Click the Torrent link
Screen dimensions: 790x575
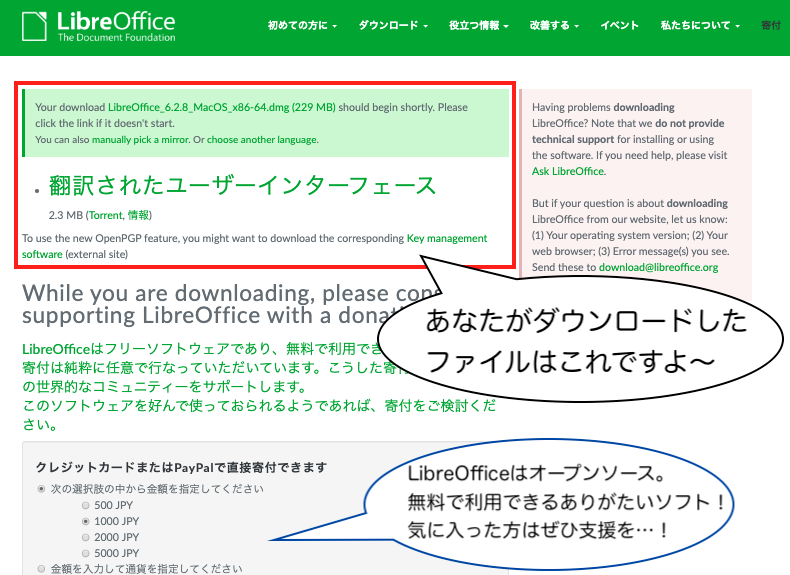[x=106, y=215]
